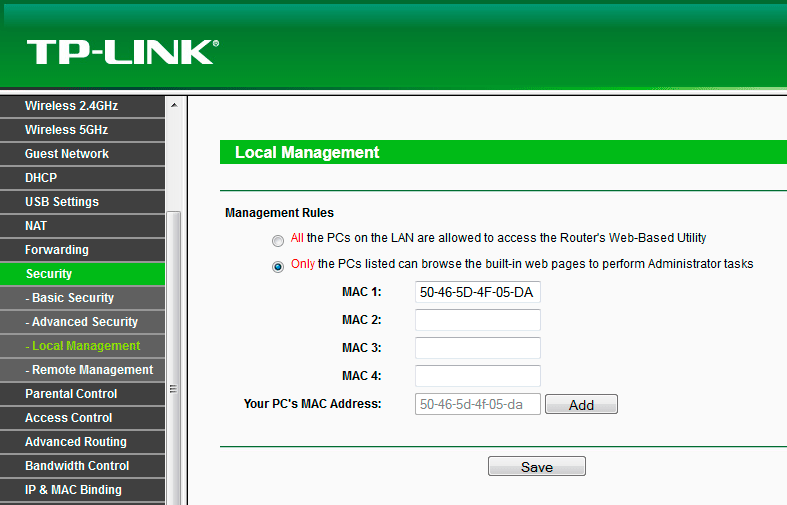Click the TP-LINK logo
Image resolution: width=787 pixels, height=505 pixels.
click(122, 52)
